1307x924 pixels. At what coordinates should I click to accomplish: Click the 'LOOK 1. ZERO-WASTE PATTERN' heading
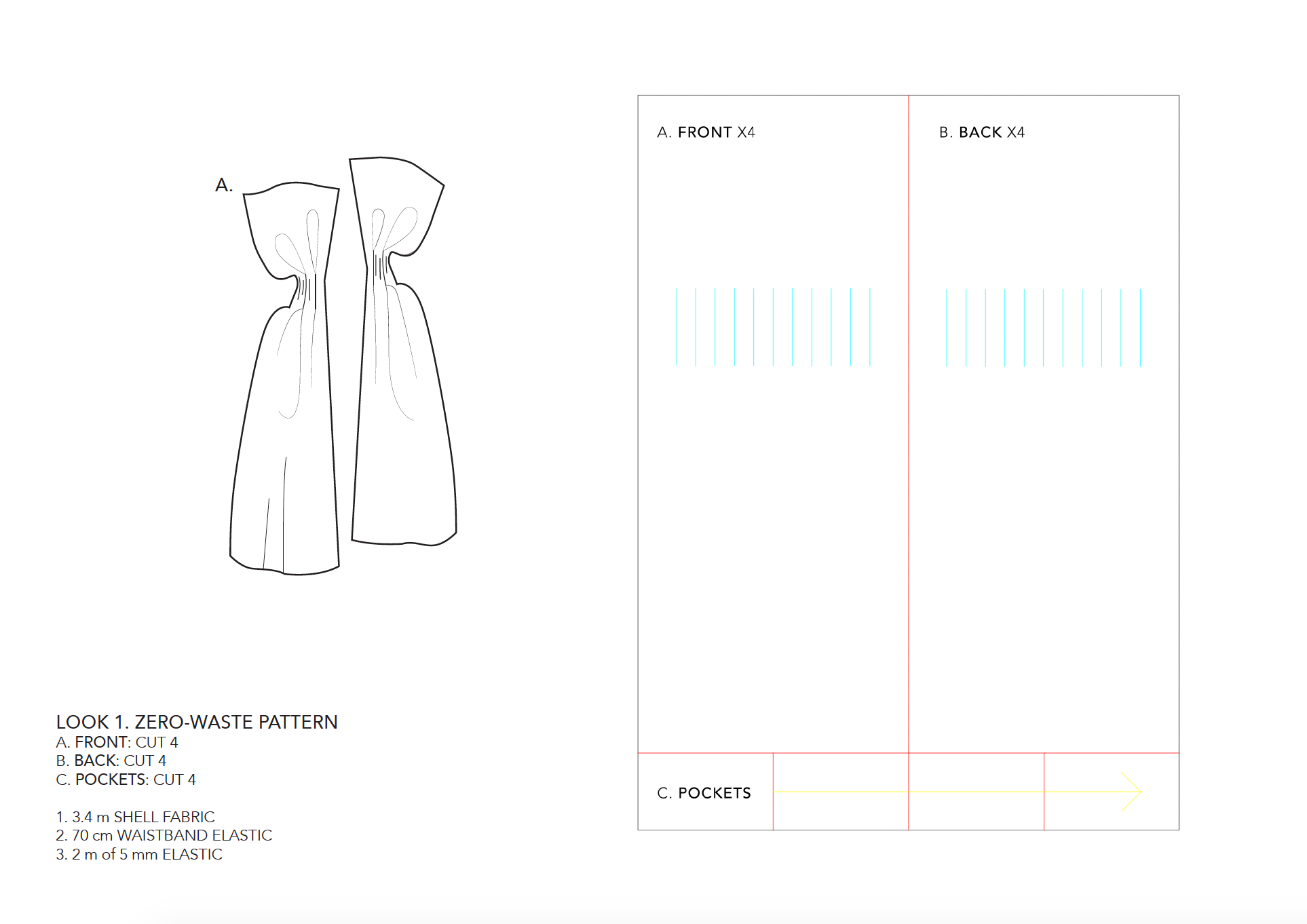point(197,722)
